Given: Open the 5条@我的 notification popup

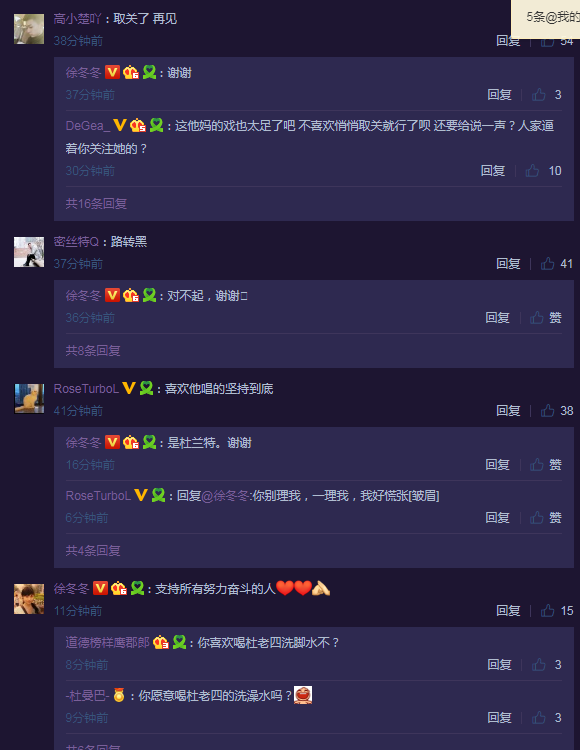Looking at the screenshot, I should (x=546, y=19).
